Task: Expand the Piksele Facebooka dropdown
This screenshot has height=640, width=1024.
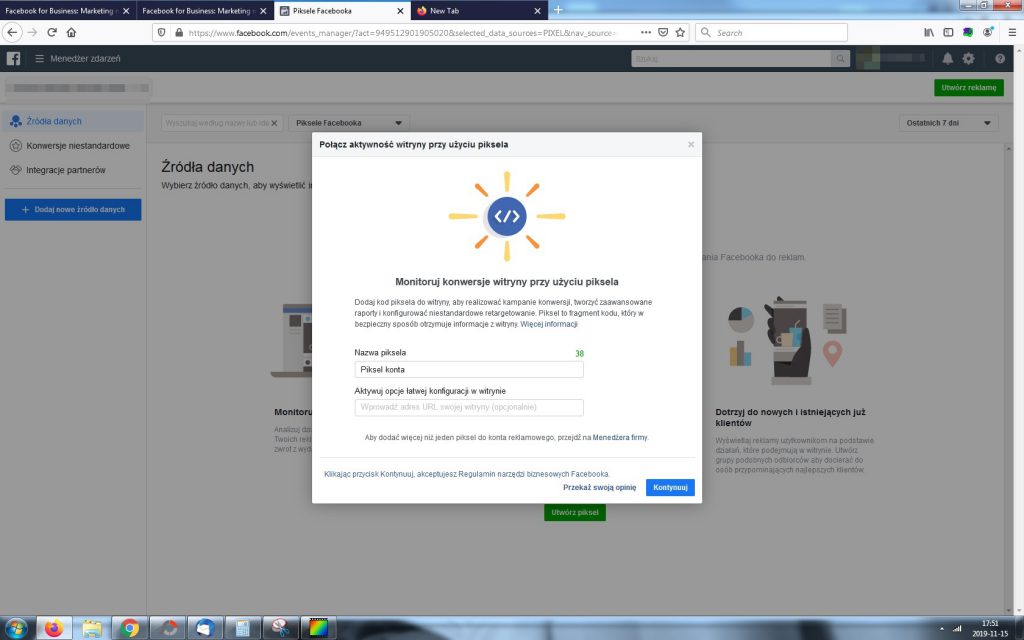Action: (349, 123)
